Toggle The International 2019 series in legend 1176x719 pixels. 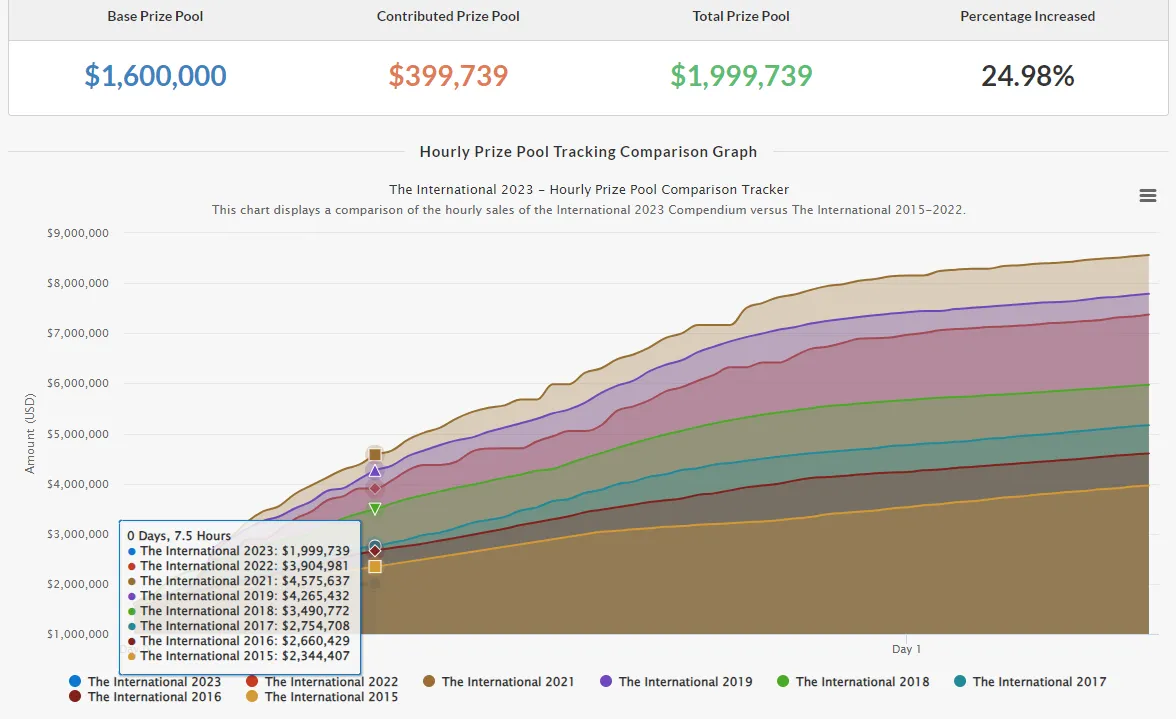[676, 682]
